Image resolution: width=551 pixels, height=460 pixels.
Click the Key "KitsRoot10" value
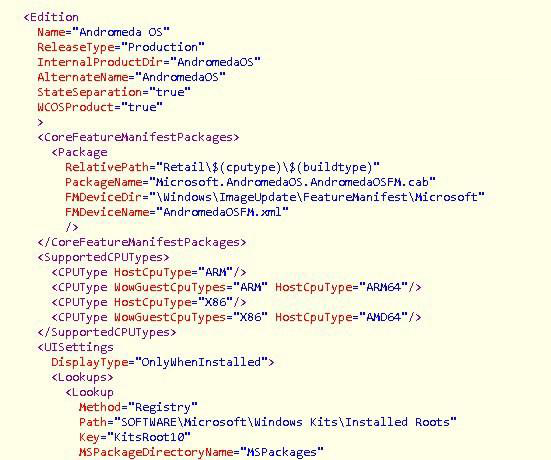pyautogui.click(x=149, y=438)
